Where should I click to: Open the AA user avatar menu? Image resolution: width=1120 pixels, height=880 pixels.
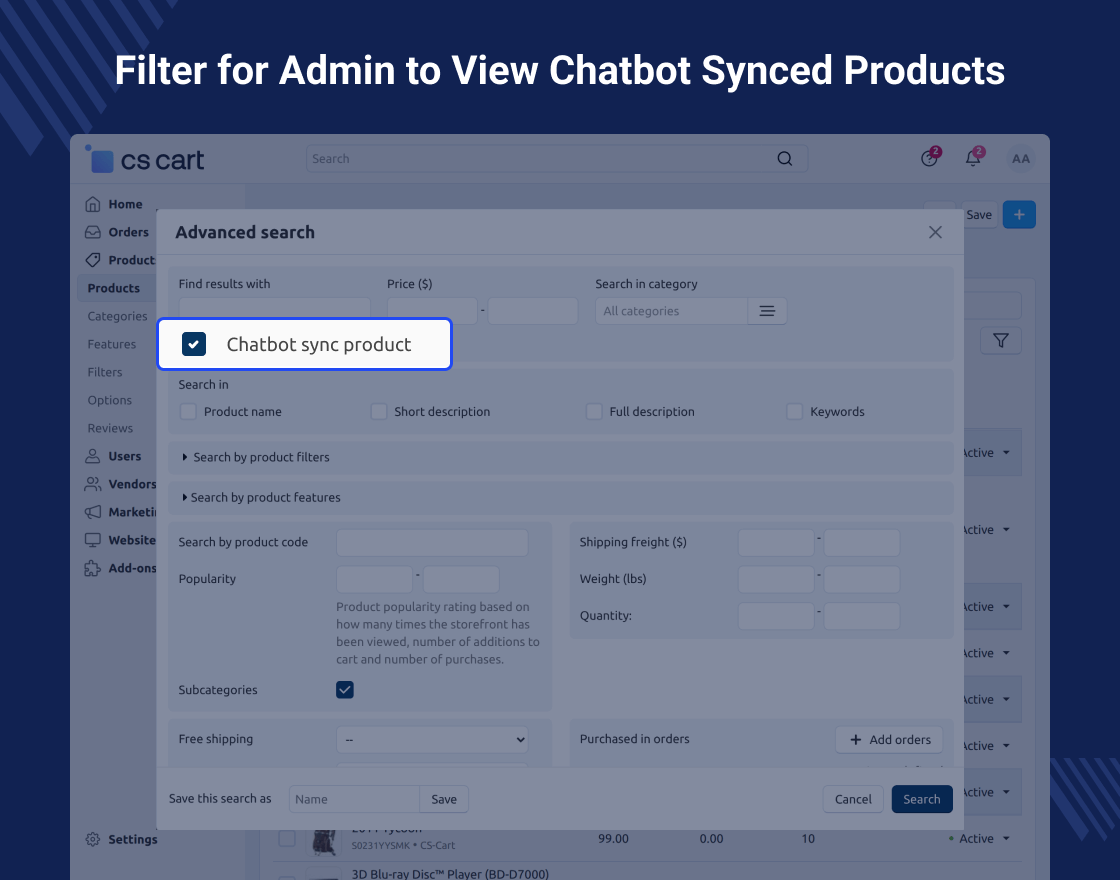[1020, 159]
